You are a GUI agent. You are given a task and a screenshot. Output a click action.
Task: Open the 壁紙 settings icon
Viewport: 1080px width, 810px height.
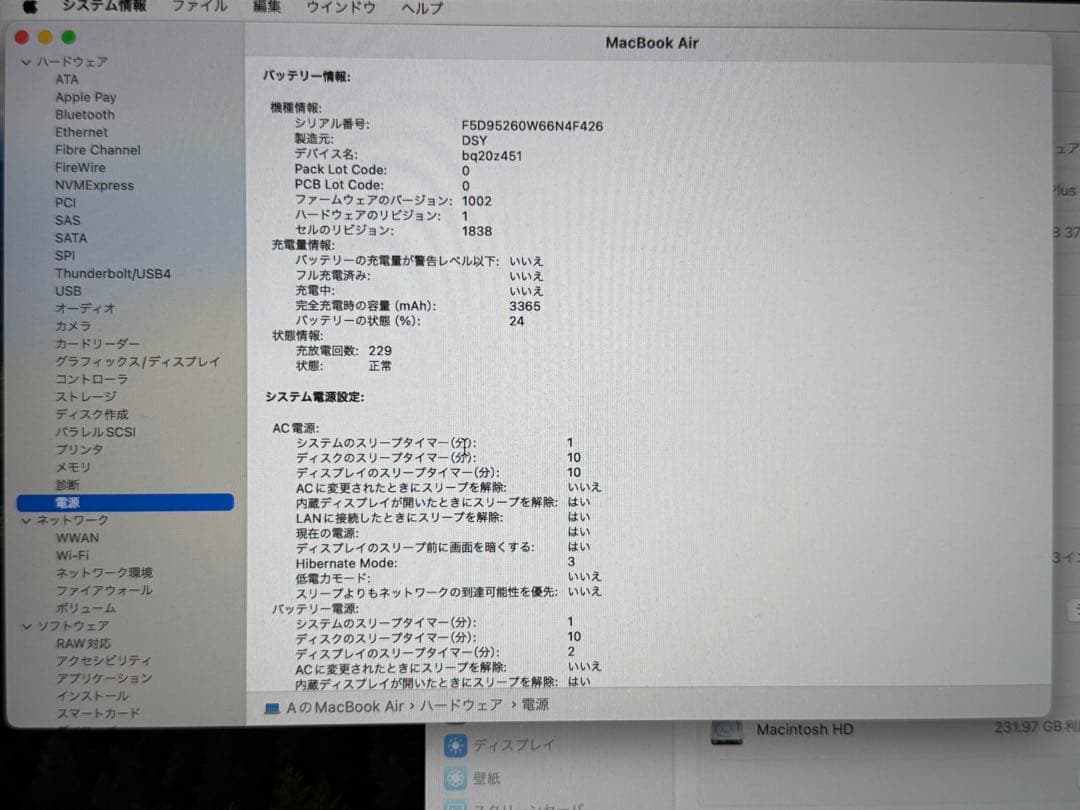coord(458,778)
